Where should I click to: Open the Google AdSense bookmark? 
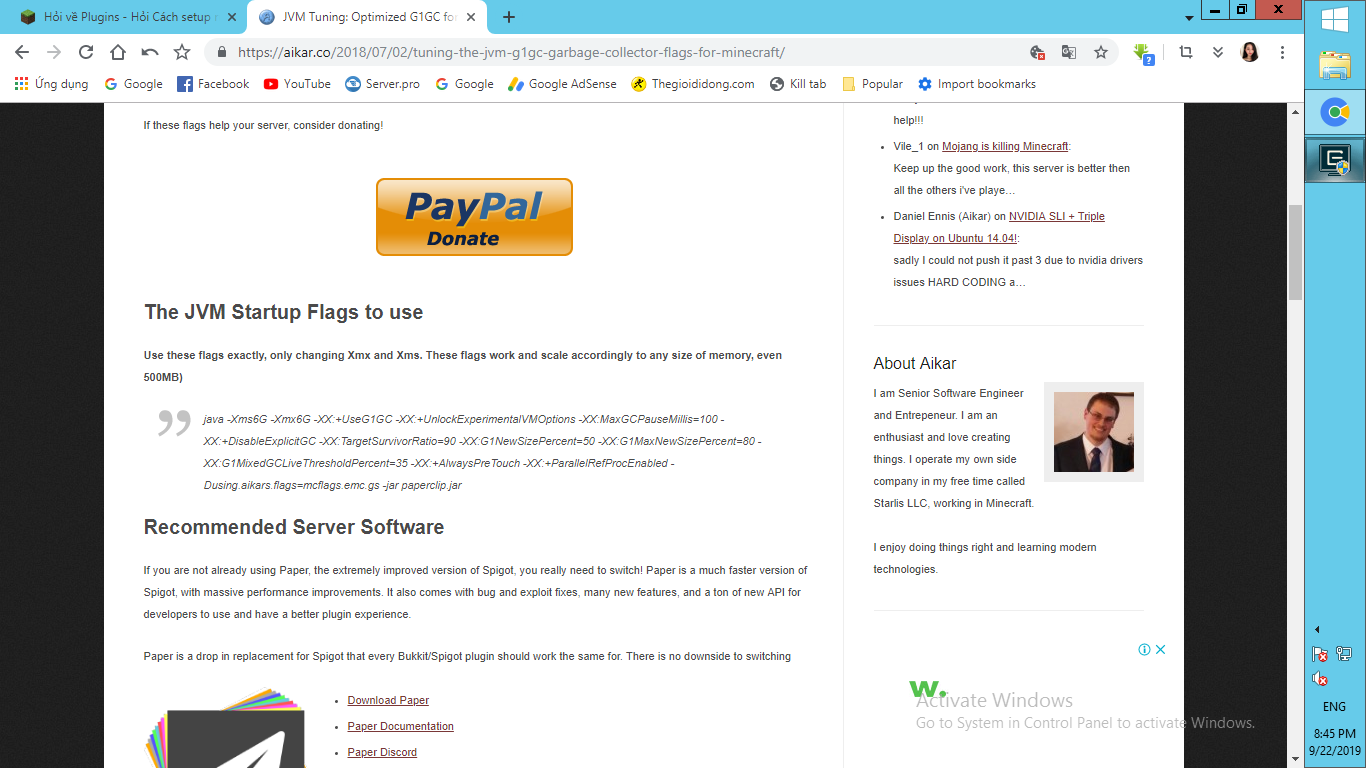[562, 84]
